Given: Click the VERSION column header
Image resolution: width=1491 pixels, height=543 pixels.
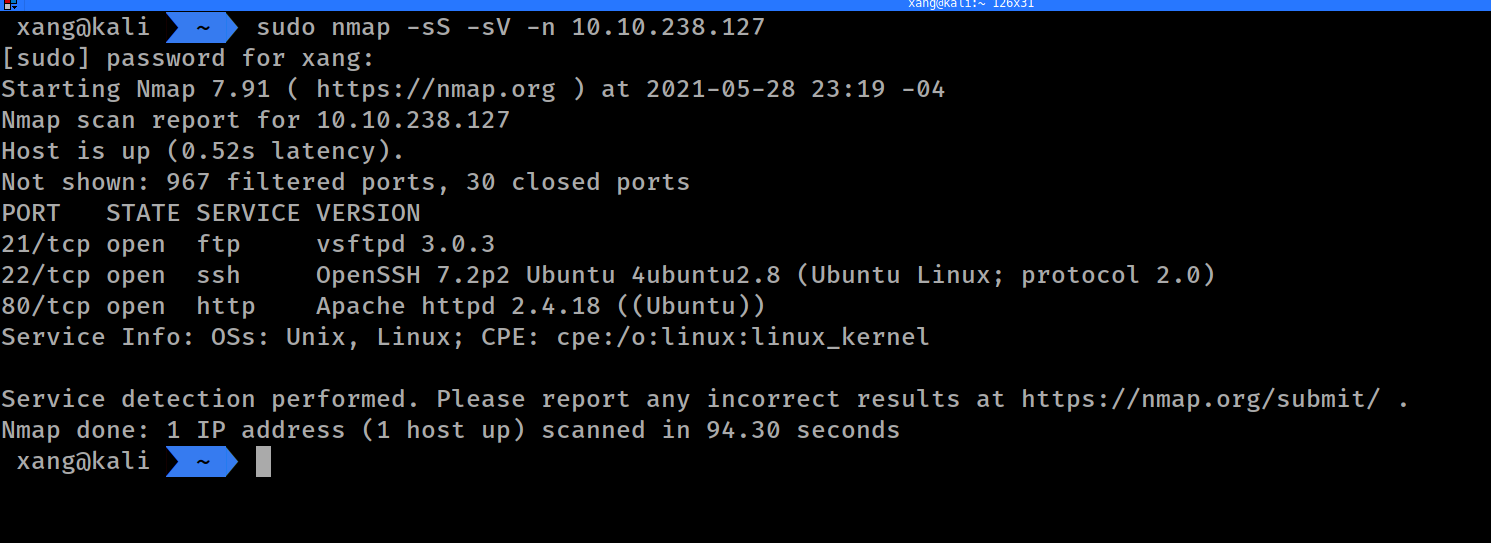Looking at the screenshot, I should 368,213.
